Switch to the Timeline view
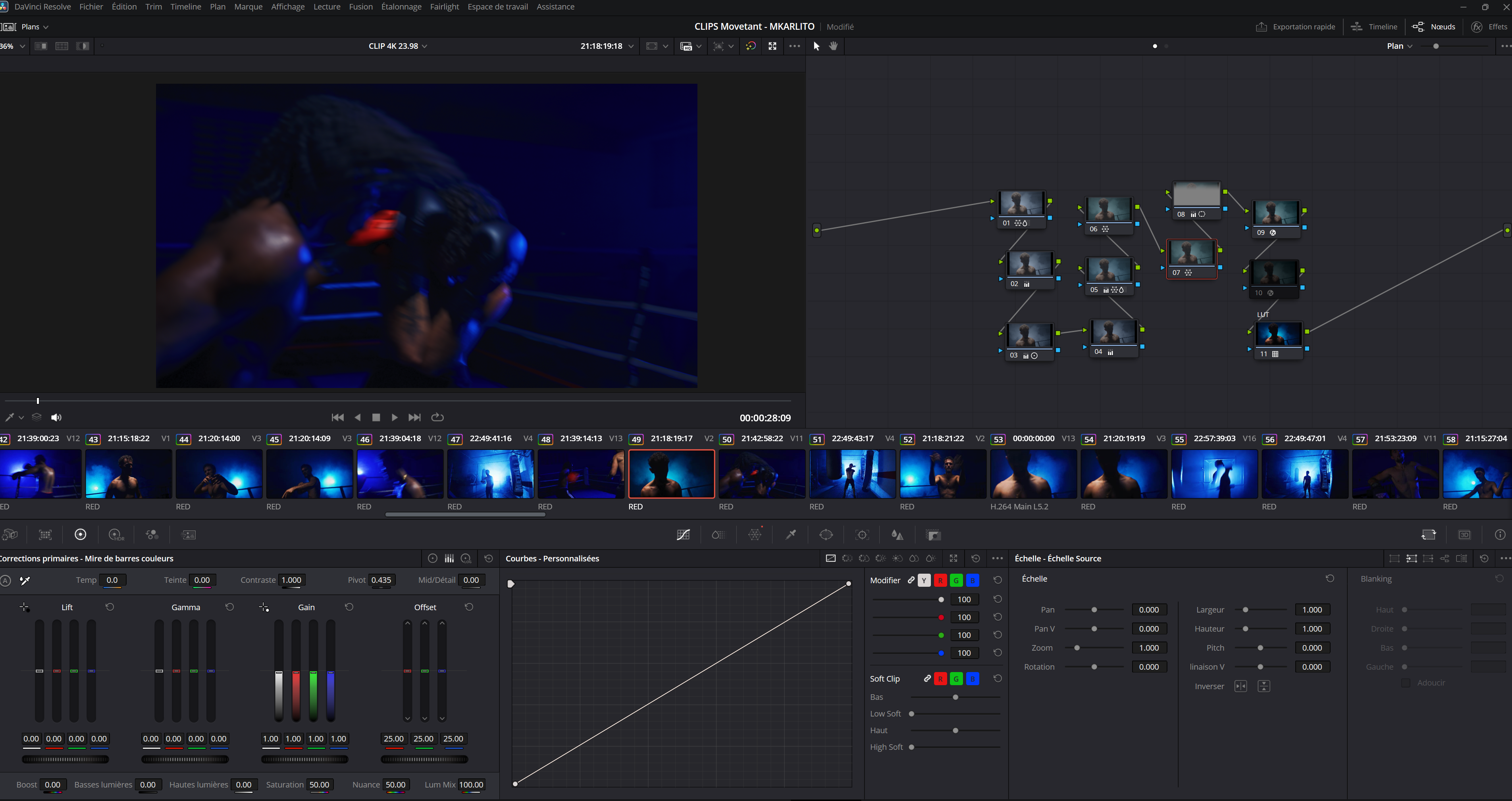 pos(1373,27)
